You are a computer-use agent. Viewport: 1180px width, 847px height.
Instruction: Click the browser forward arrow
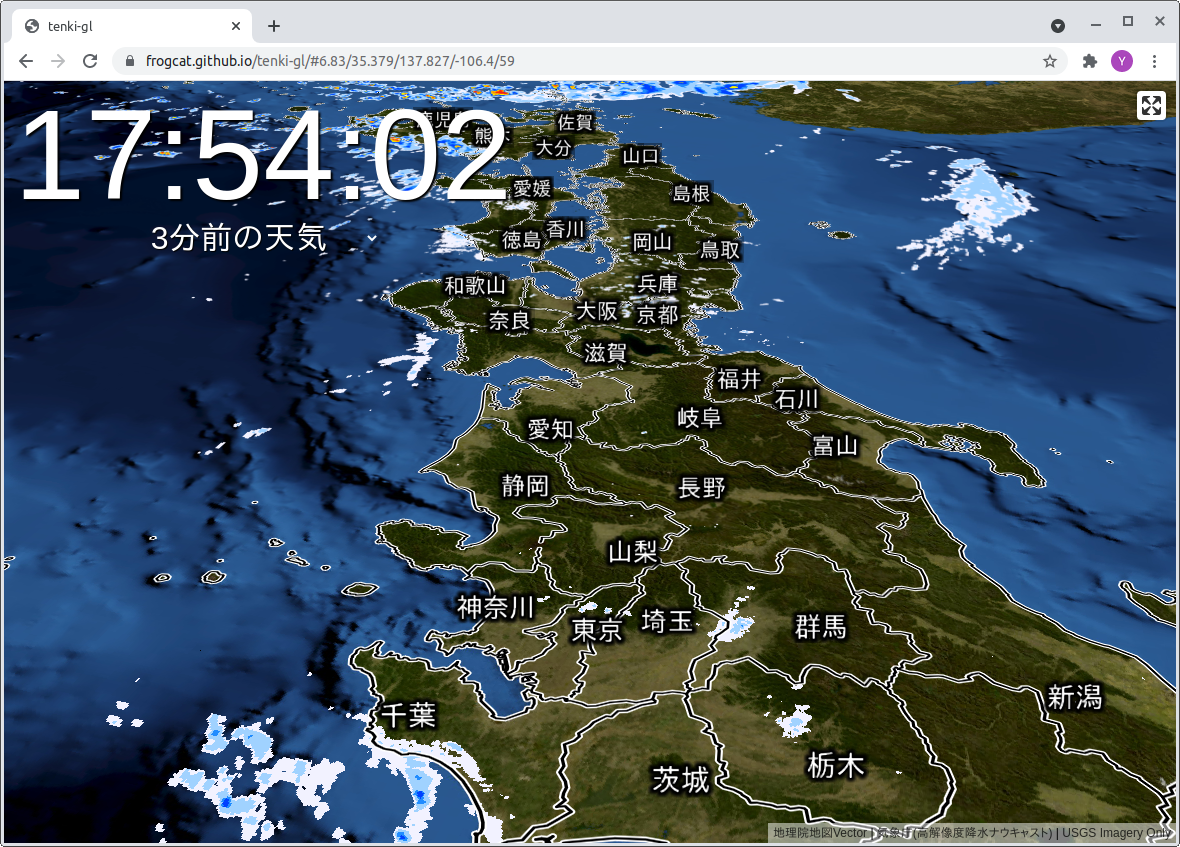coord(58,61)
